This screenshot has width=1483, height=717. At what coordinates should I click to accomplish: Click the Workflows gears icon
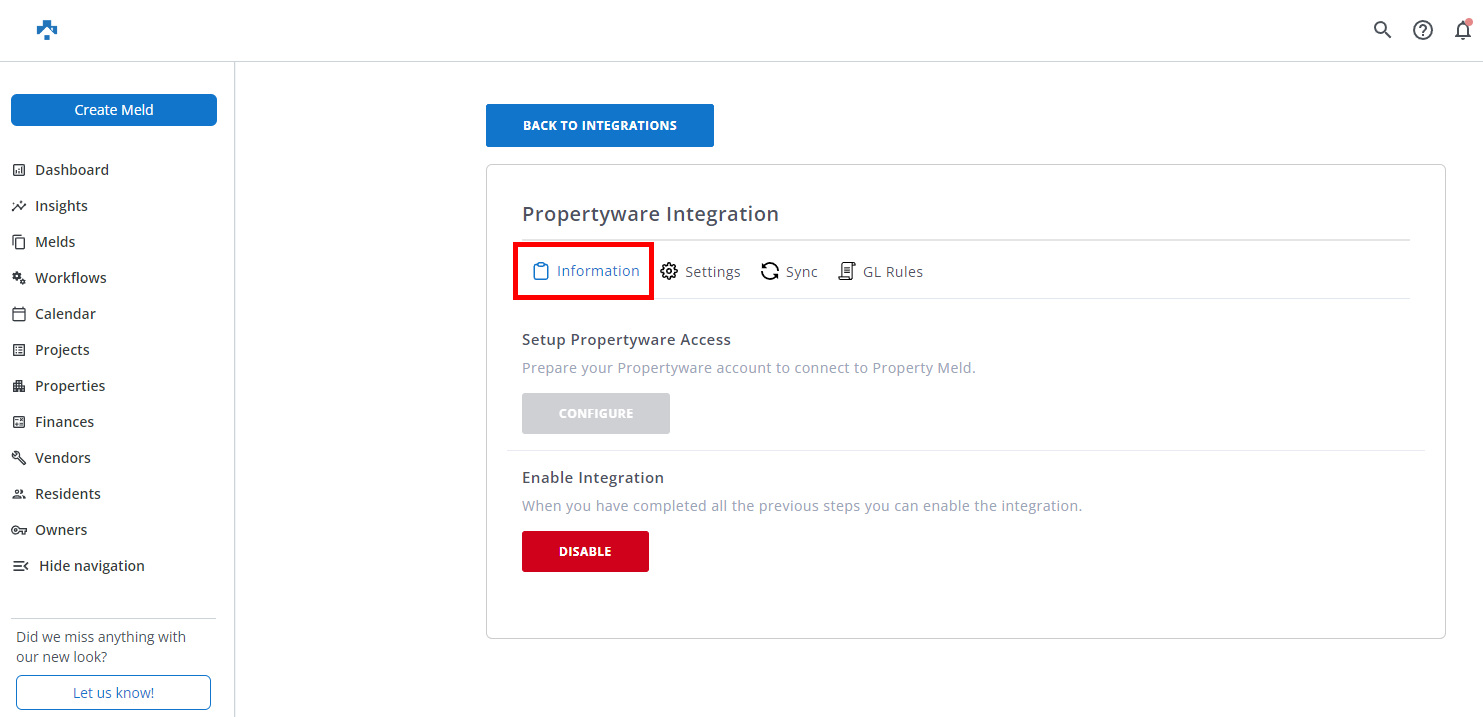point(19,278)
